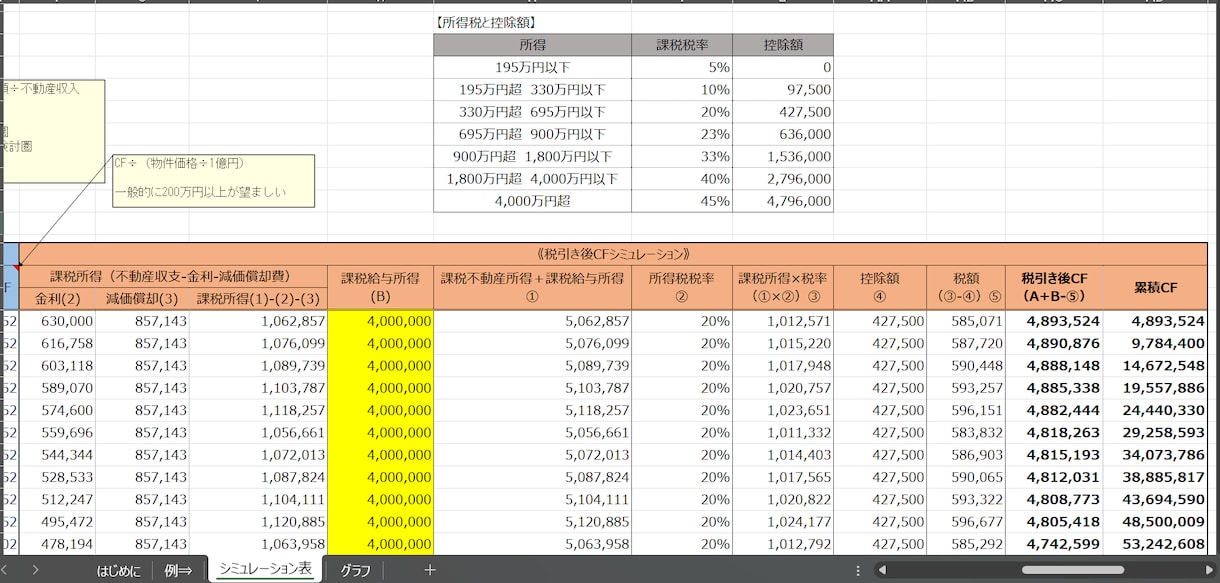Image resolution: width=1220 pixels, height=583 pixels.
Task: Click the 53,242,608 cumulative CF cell
Action: click(1155, 544)
